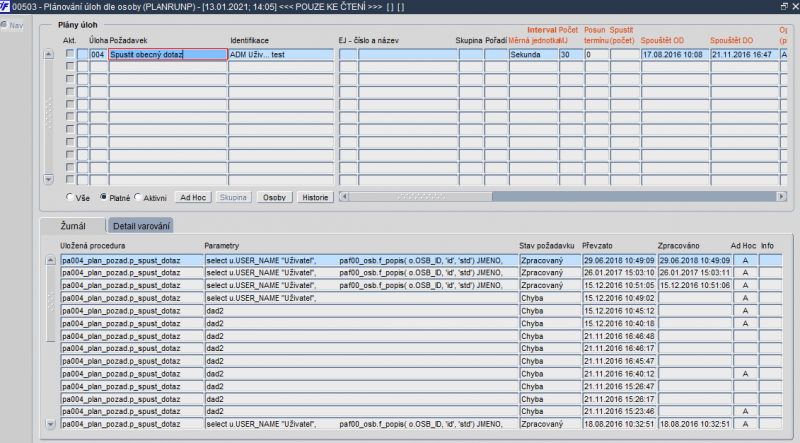Click Převzato value 21.11.2016 15:26:17
800x443 pixels.
coord(619,399)
